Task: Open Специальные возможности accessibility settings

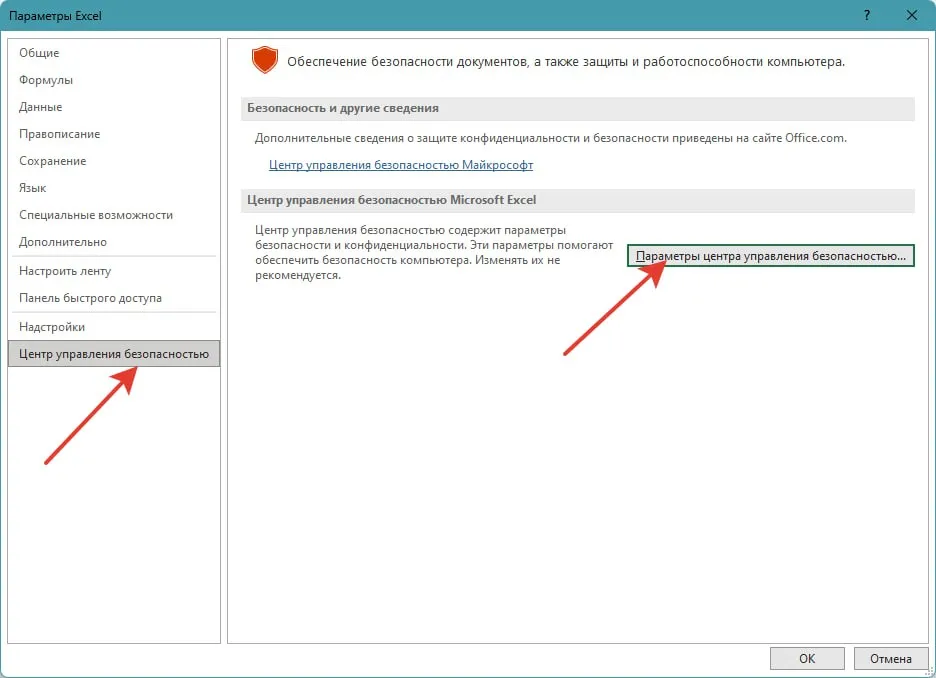Action: pos(96,215)
